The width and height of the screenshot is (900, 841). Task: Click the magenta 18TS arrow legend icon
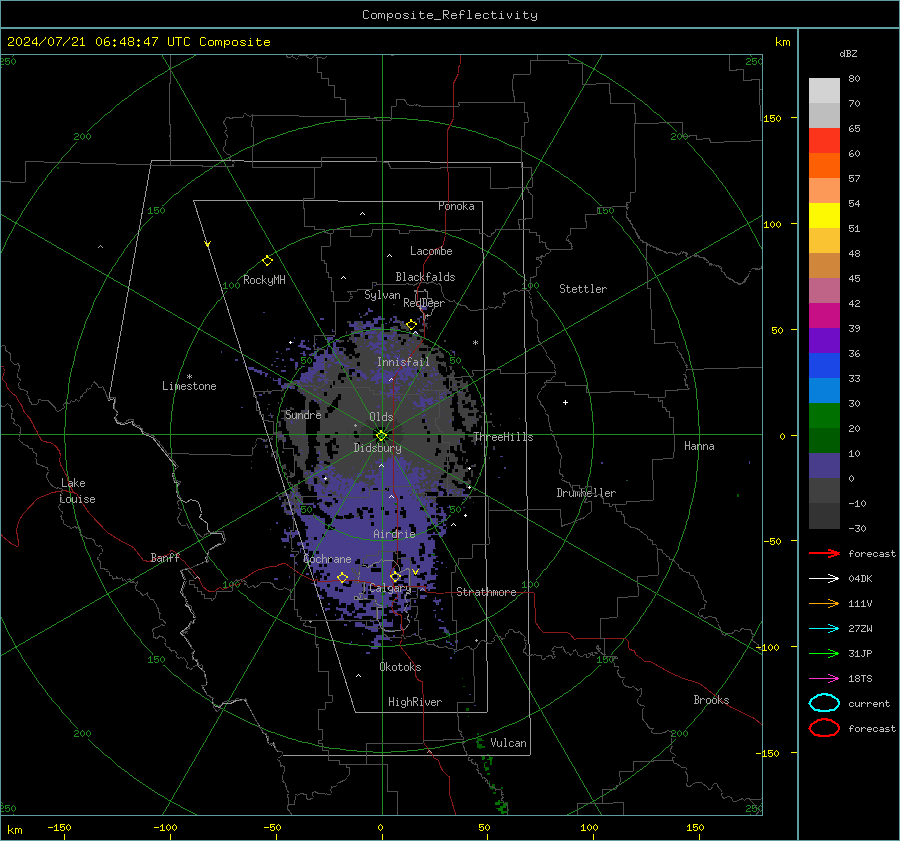[x=824, y=679]
